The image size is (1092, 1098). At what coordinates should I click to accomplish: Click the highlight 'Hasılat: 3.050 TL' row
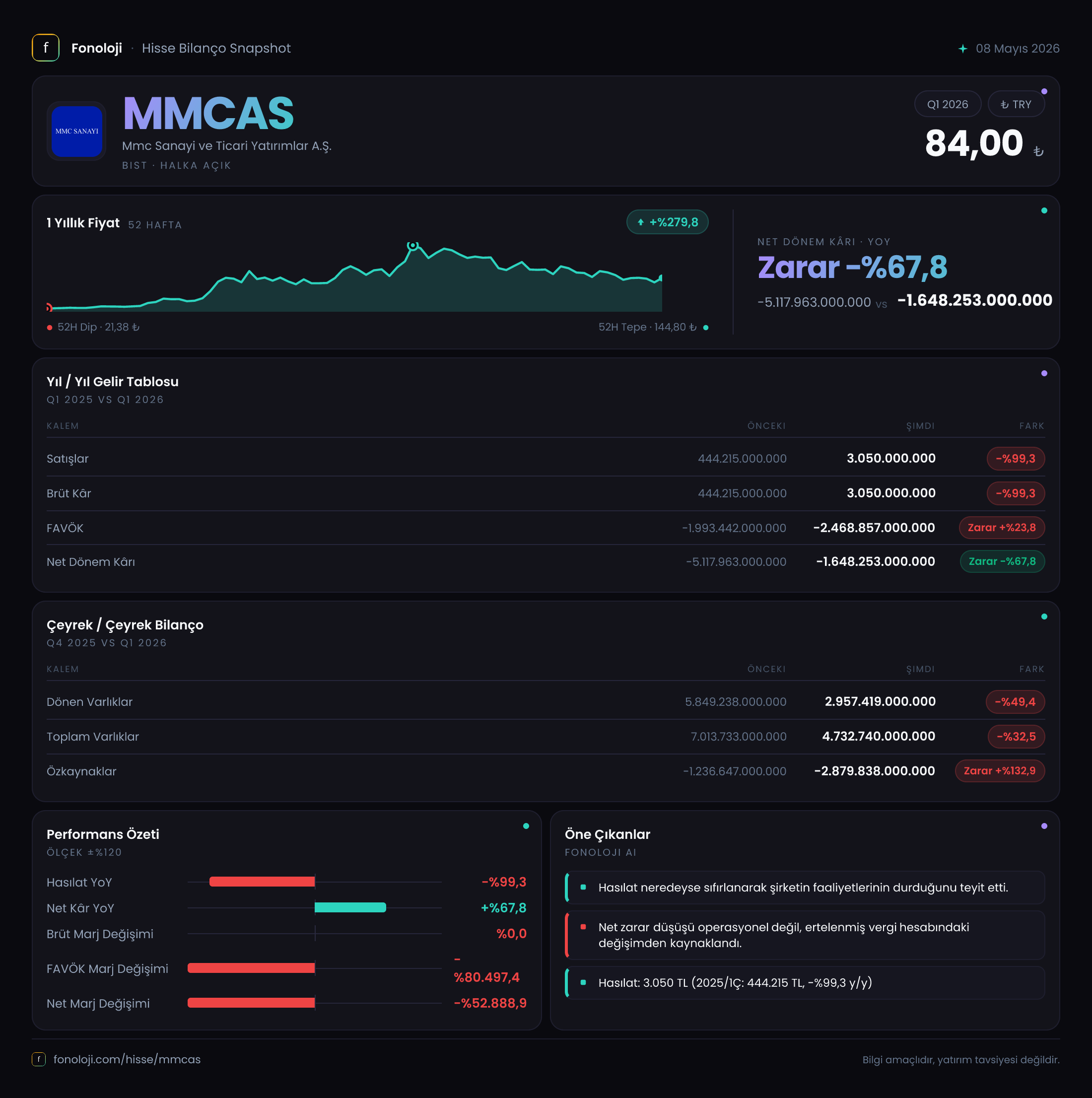(805, 983)
